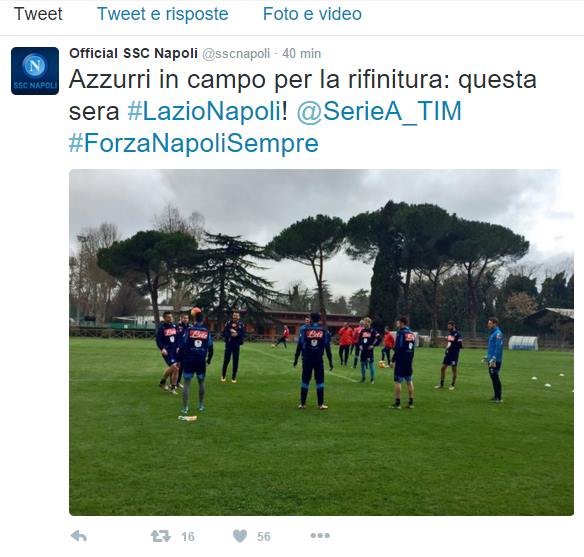Screen dimensions: 584x557
Task: Go to the Foto e video tab
Action: [312, 14]
